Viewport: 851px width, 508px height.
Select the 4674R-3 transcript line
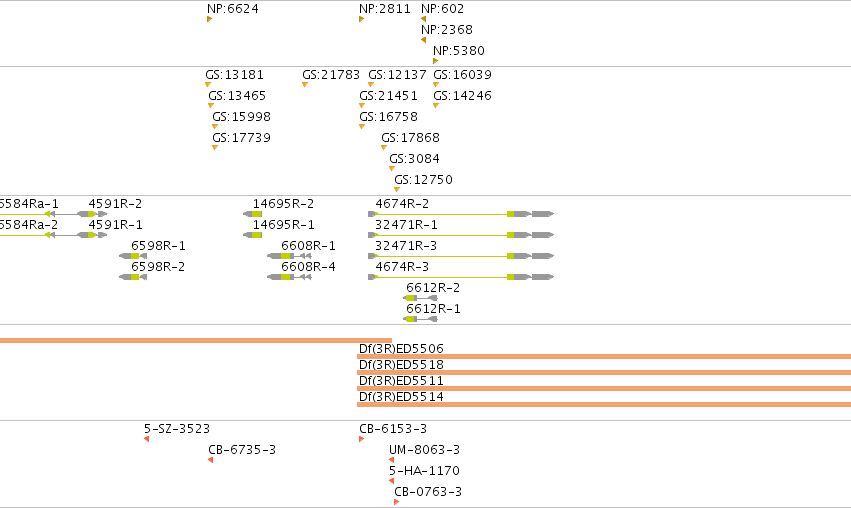tap(461, 277)
